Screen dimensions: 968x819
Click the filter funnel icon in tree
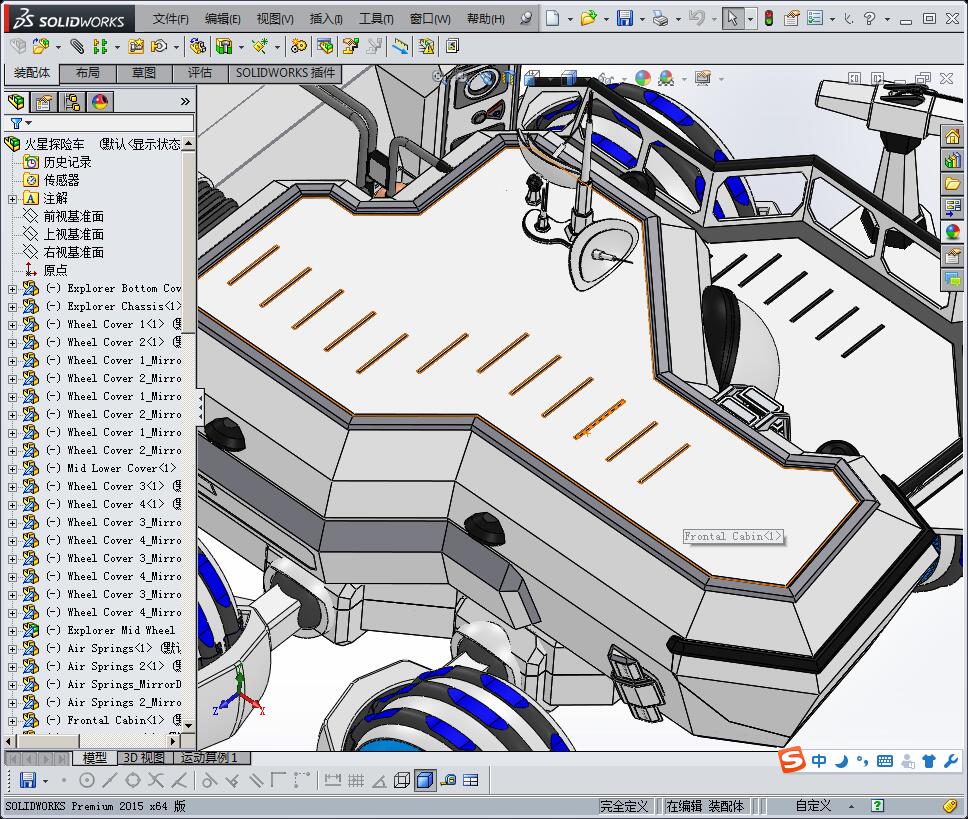click(16, 123)
